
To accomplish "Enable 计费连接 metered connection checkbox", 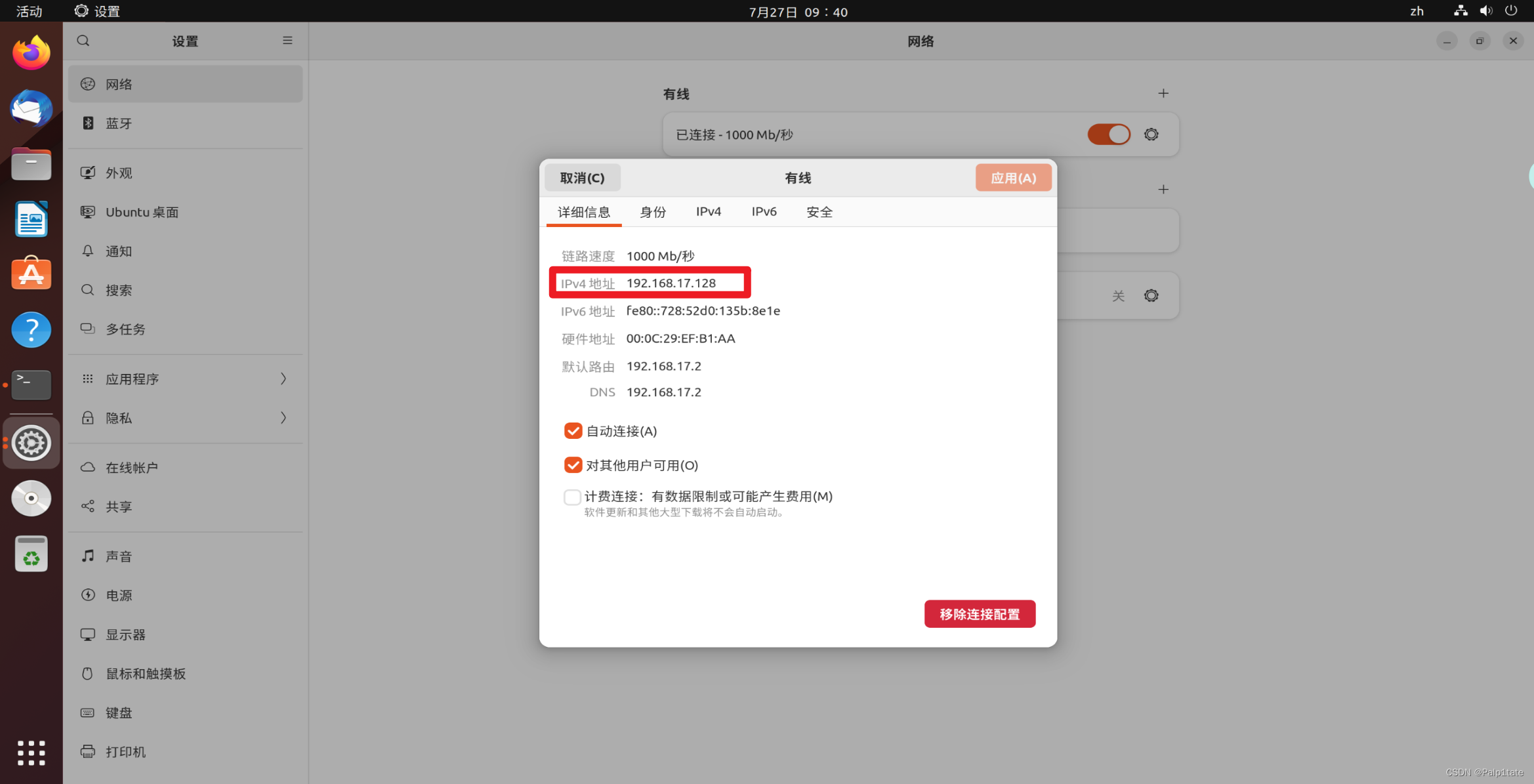I will [x=572, y=497].
